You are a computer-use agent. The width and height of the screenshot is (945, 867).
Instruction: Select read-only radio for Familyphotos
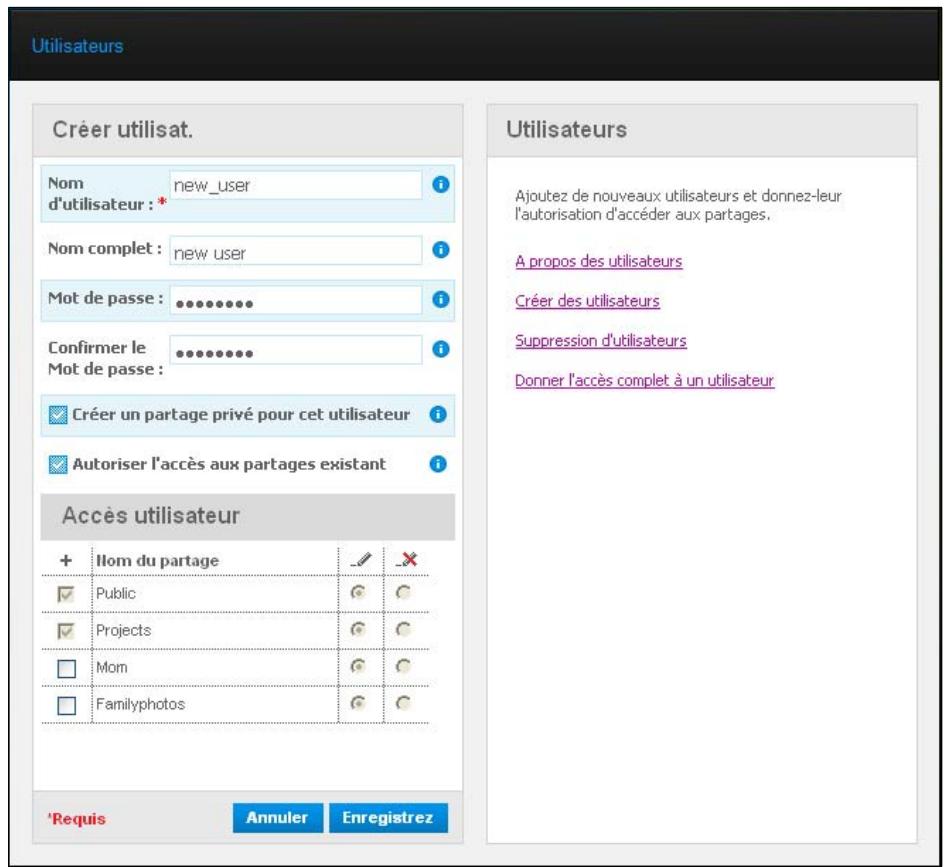pyautogui.click(x=403, y=703)
